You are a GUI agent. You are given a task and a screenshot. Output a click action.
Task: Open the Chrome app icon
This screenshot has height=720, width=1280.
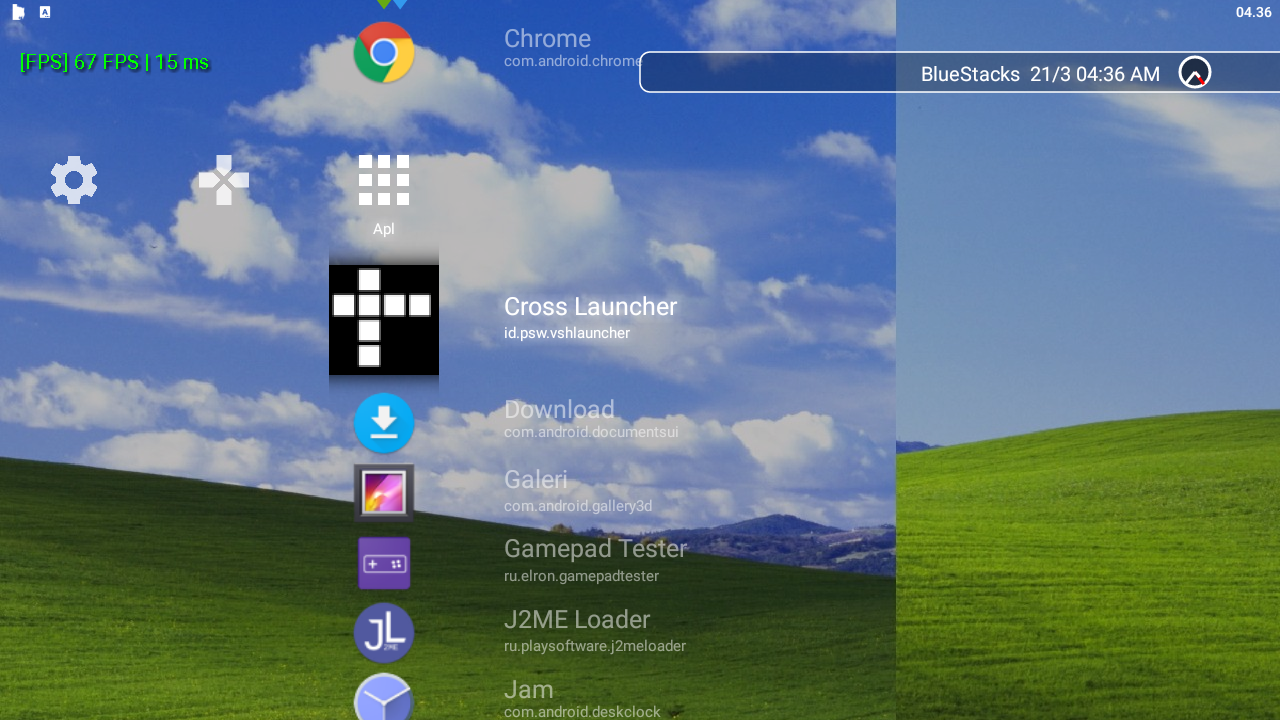pyautogui.click(x=384, y=52)
